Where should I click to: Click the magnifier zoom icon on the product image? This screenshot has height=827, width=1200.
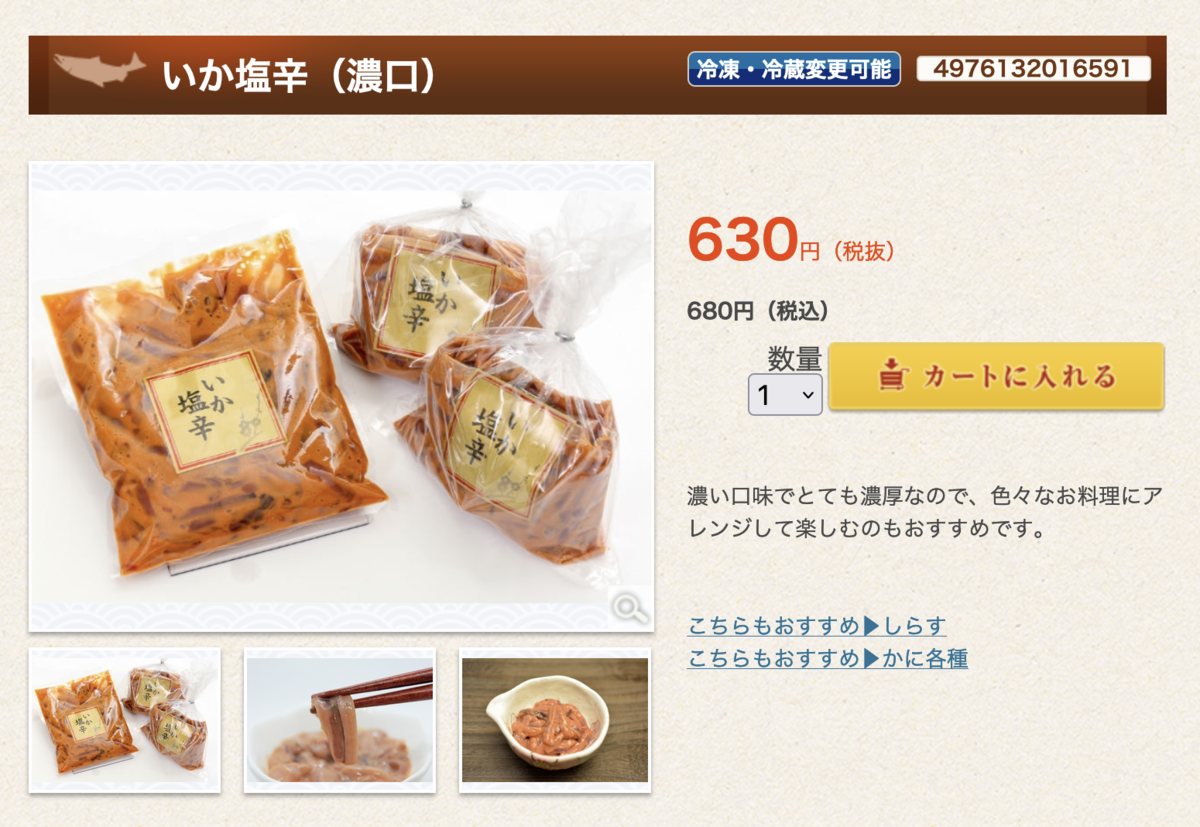pos(630,607)
